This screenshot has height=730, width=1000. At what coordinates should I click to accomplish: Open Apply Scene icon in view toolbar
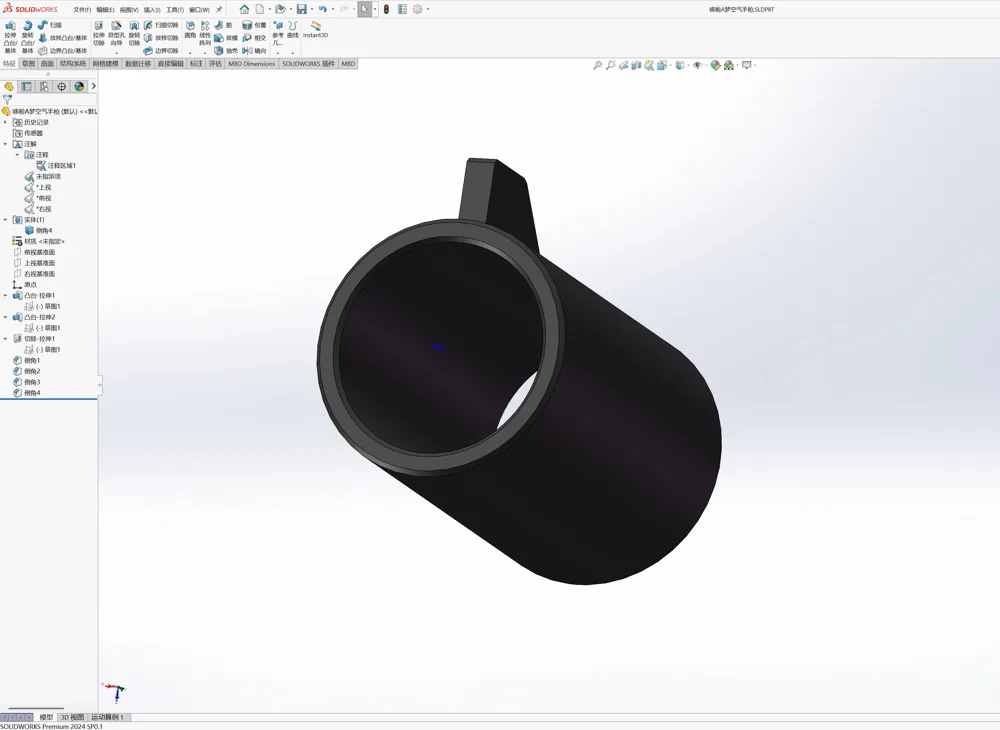click(729, 65)
